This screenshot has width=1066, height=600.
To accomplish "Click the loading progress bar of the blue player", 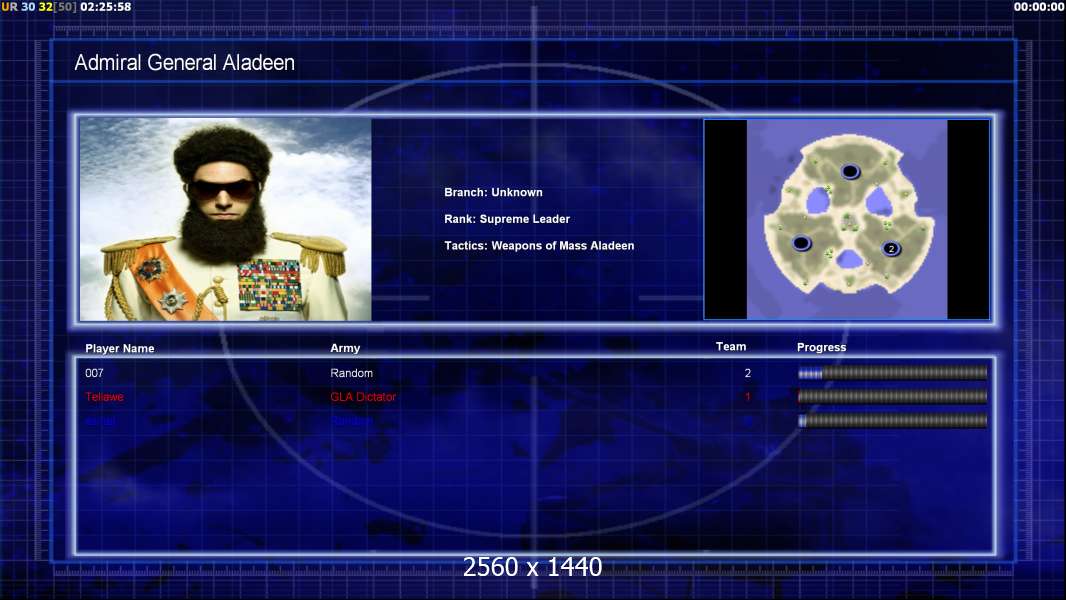I will click(893, 421).
